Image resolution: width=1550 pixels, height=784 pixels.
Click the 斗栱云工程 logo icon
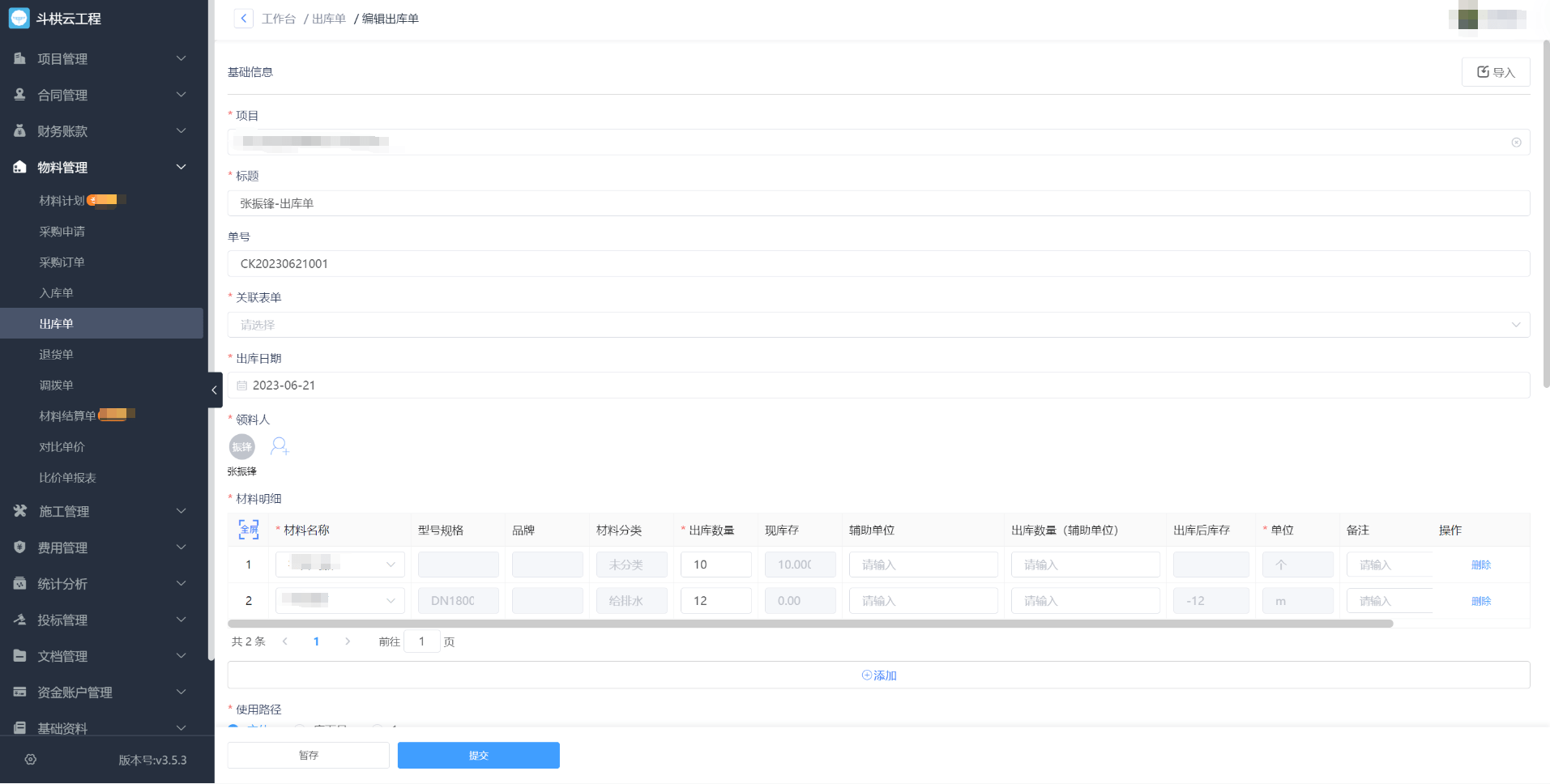point(19,18)
